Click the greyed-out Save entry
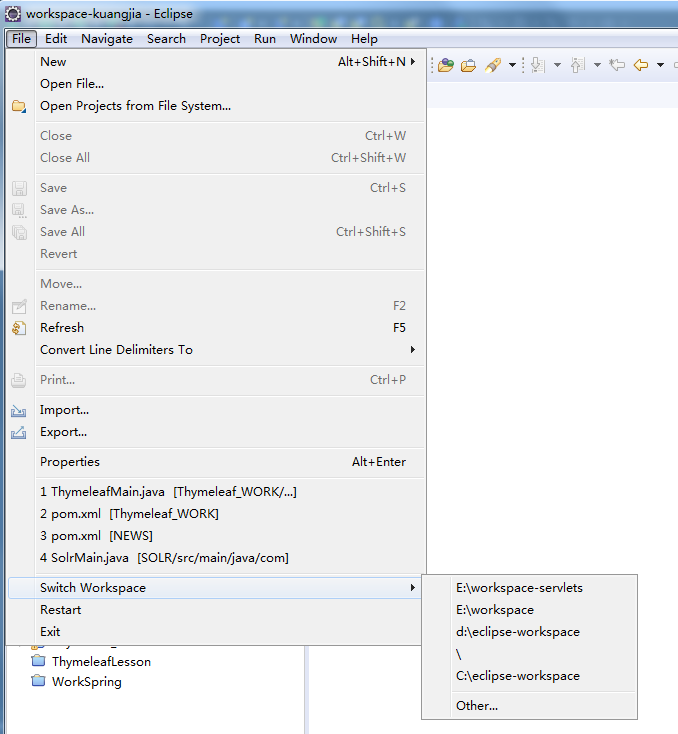This screenshot has width=678, height=734. (x=216, y=188)
